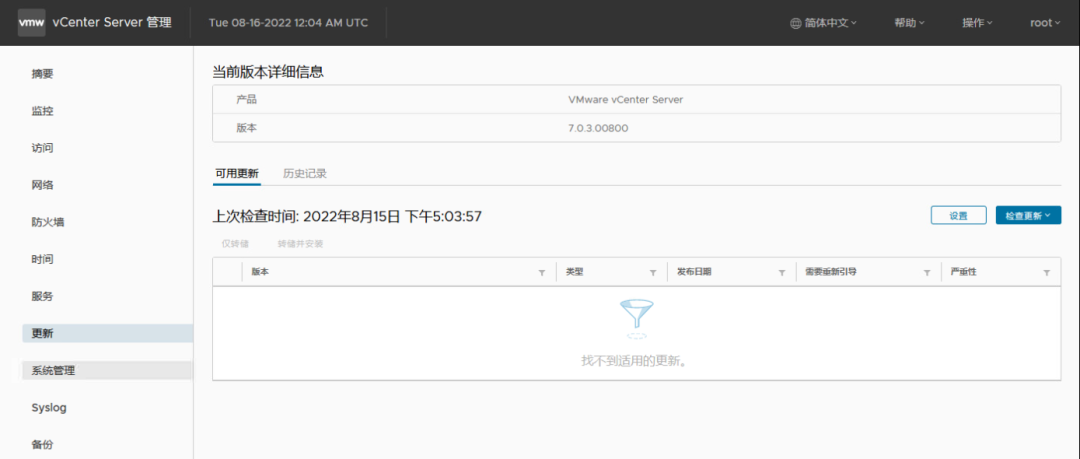Expand the 检查更新 dropdown button
This screenshot has width=1080, height=459.
pyautogui.click(x=1028, y=215)
